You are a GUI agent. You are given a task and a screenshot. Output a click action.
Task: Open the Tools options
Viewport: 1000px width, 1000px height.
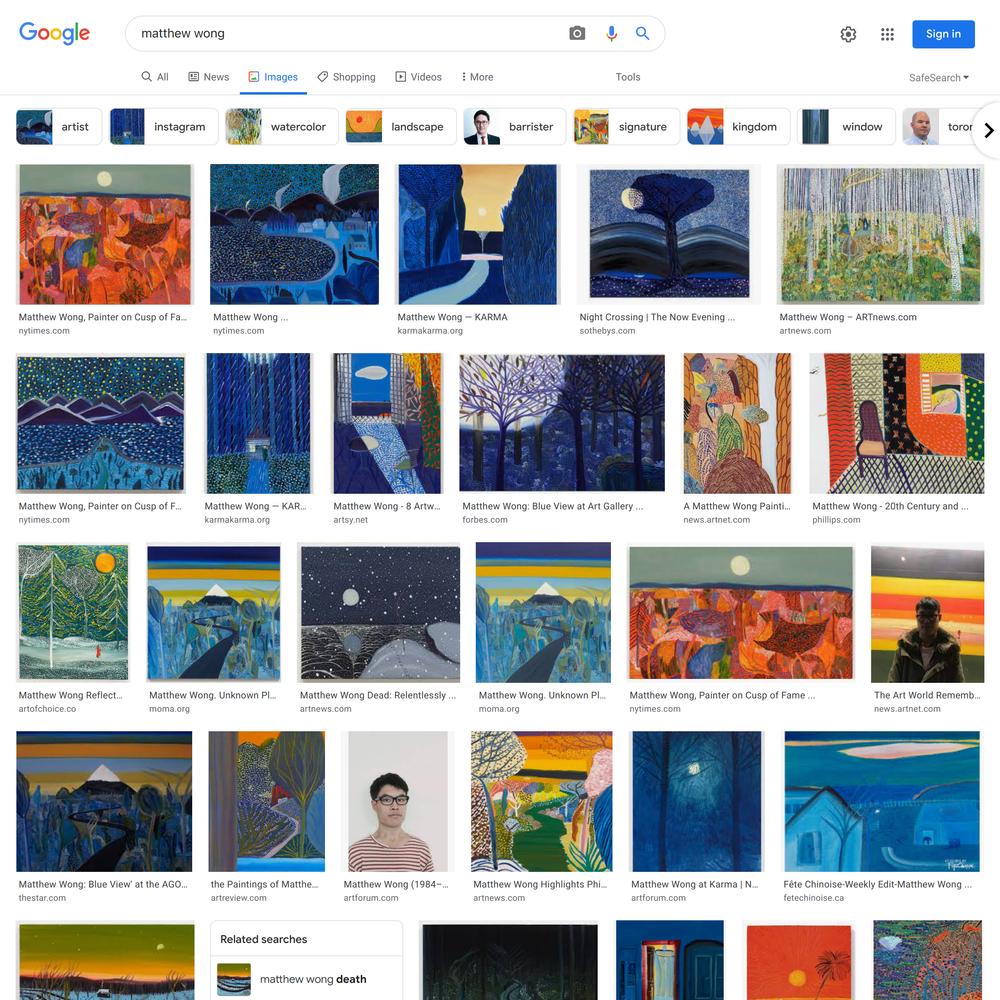click(x=628, y=77)
